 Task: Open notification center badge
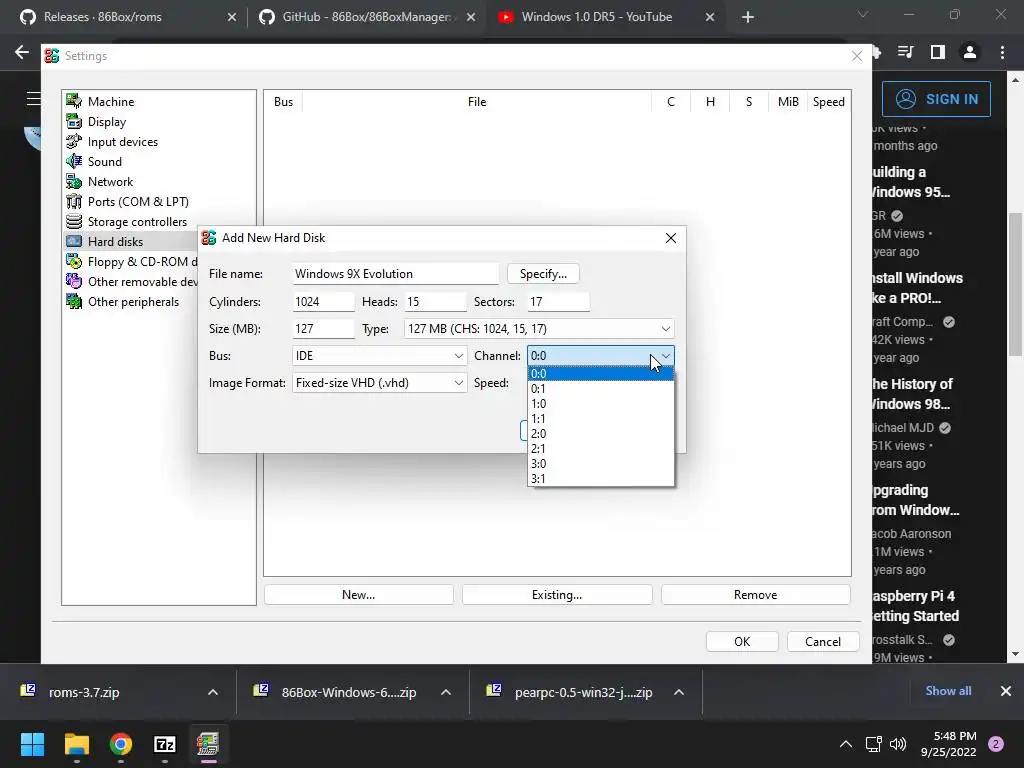click(x=997, y=744)
